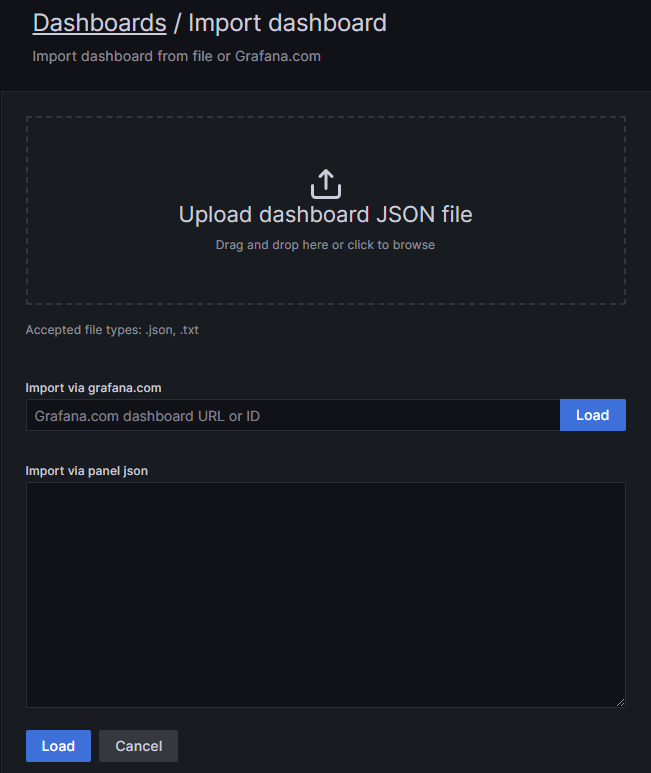Click 'Drag and drop here or click to browse'
This screenshot has width=651, height=773.
coord(325,245)
